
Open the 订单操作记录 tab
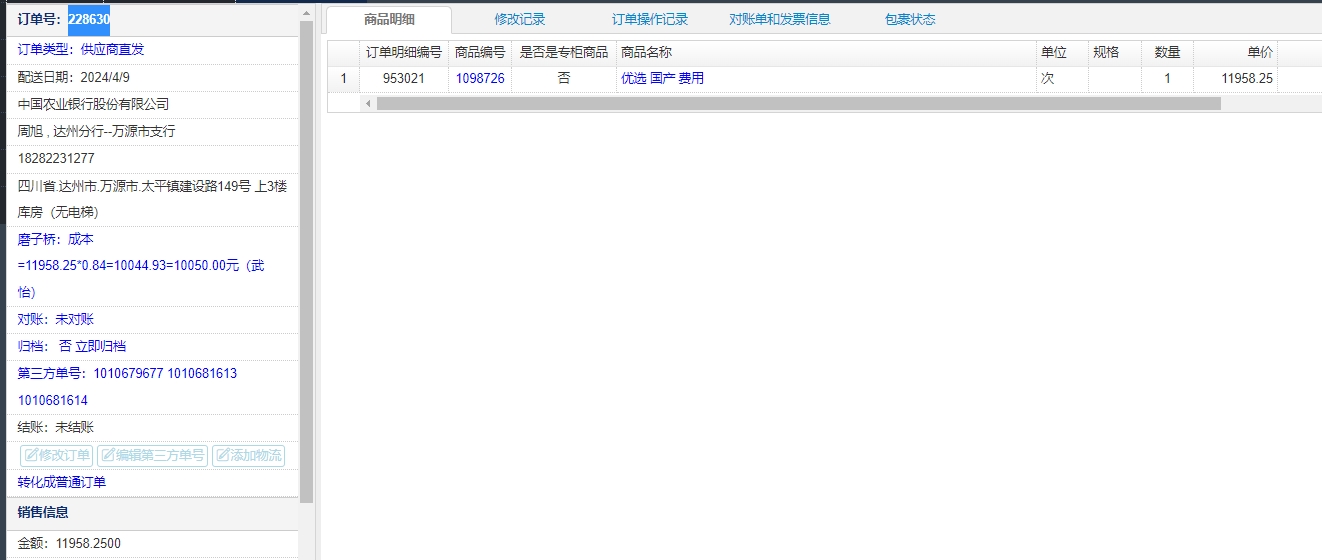(650, 19)
